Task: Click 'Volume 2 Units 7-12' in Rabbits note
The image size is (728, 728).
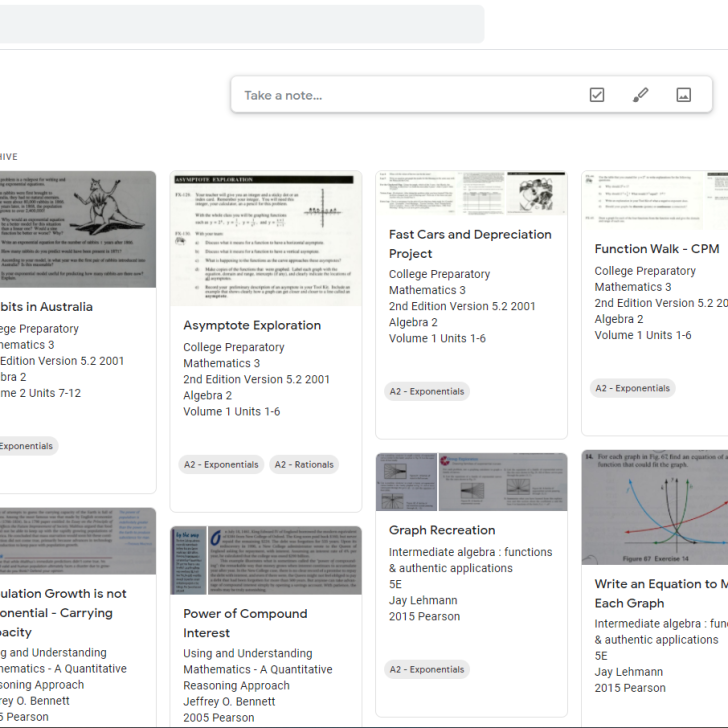Action: 40,393
